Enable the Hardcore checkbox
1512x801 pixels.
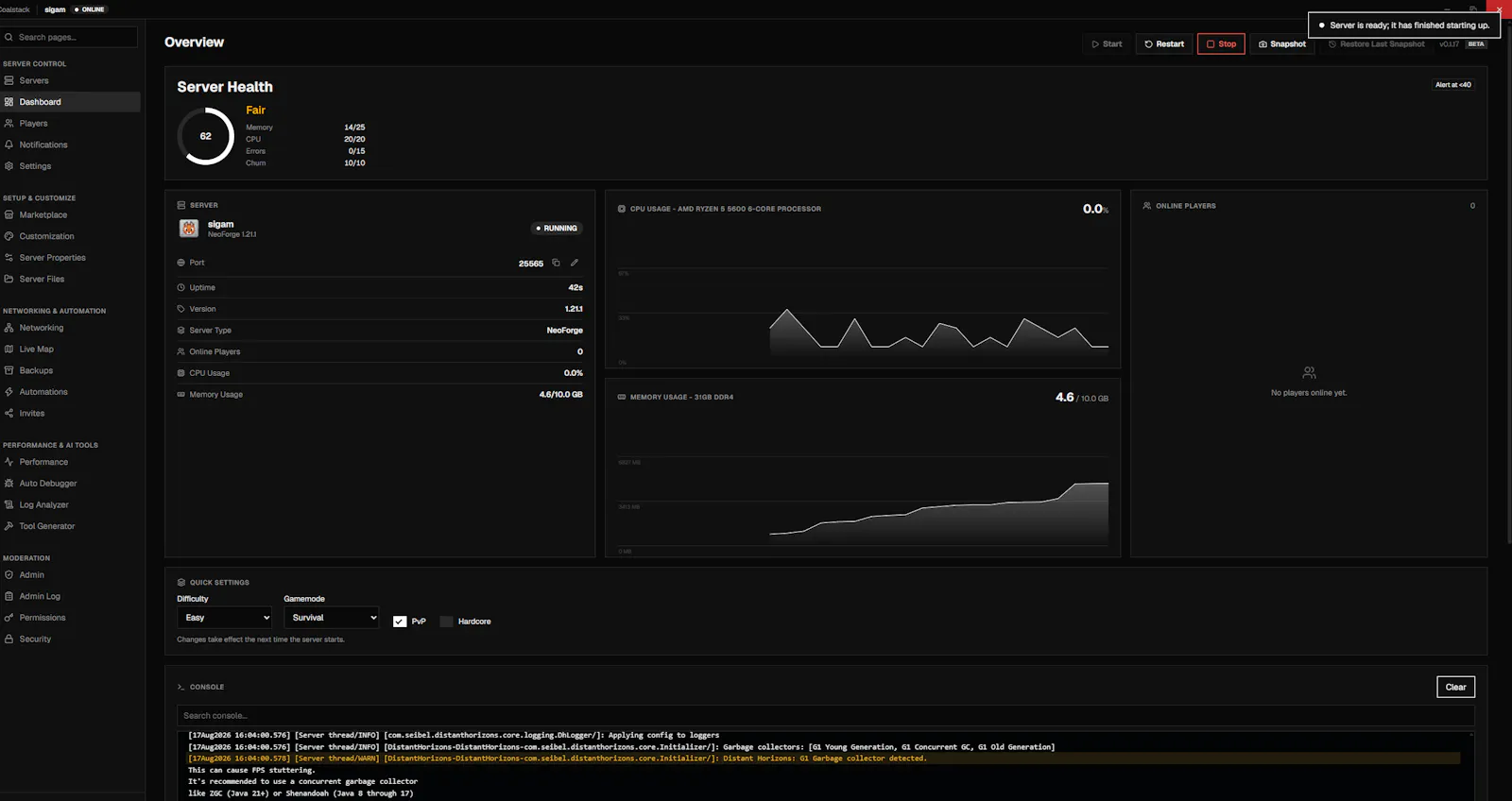[x=446, y=622]
